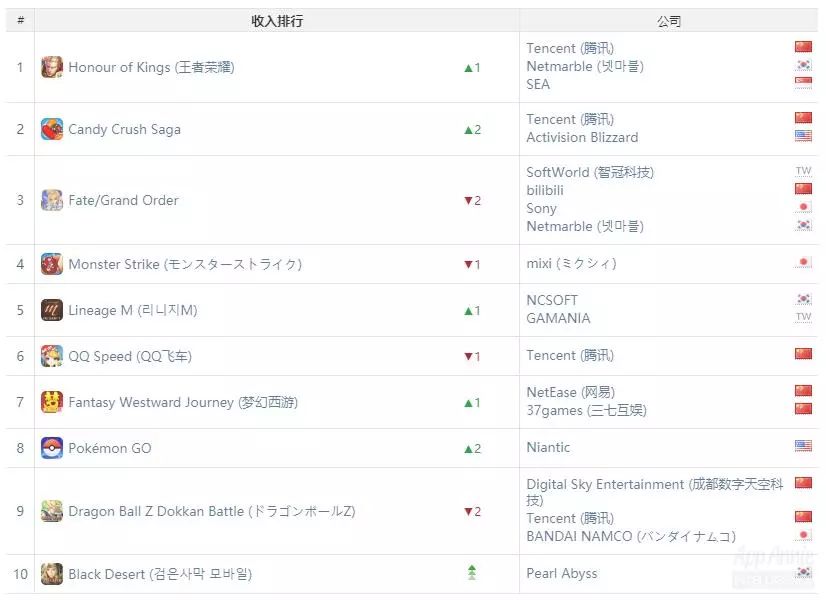Open the Pearl Abyss company link
The height and width of the screenshot is (600, 826).
562,573
